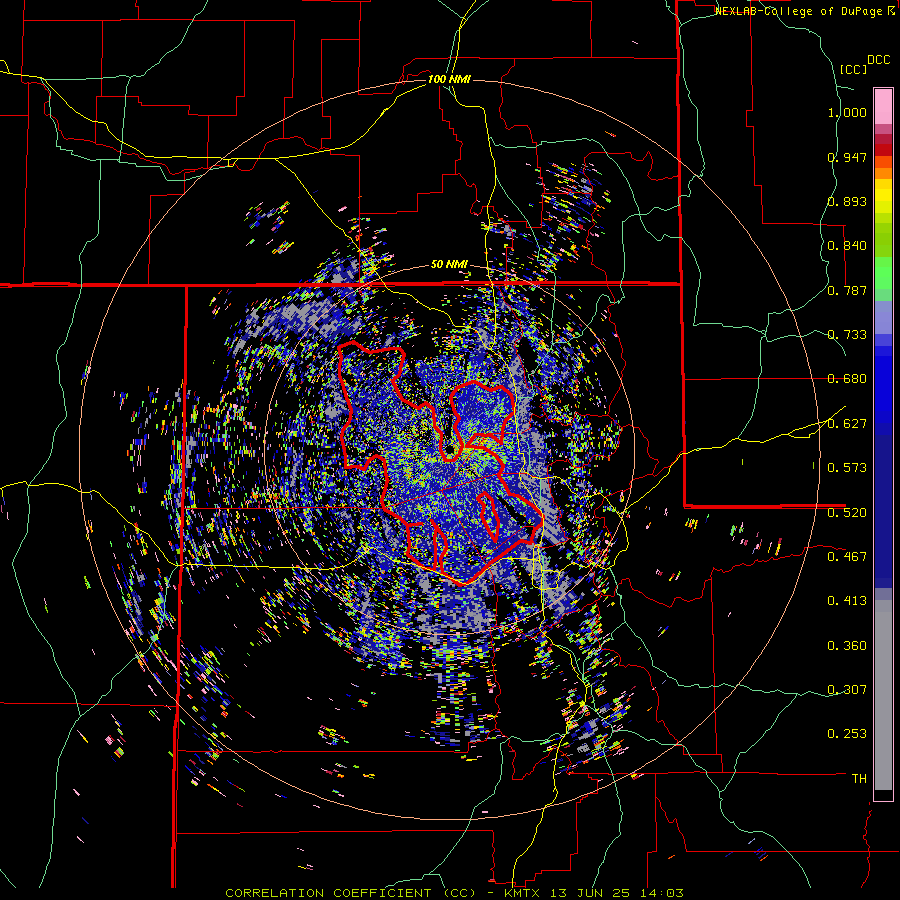
Task: Click the 0.360 legend value
Action: click(x=847, y=646)
